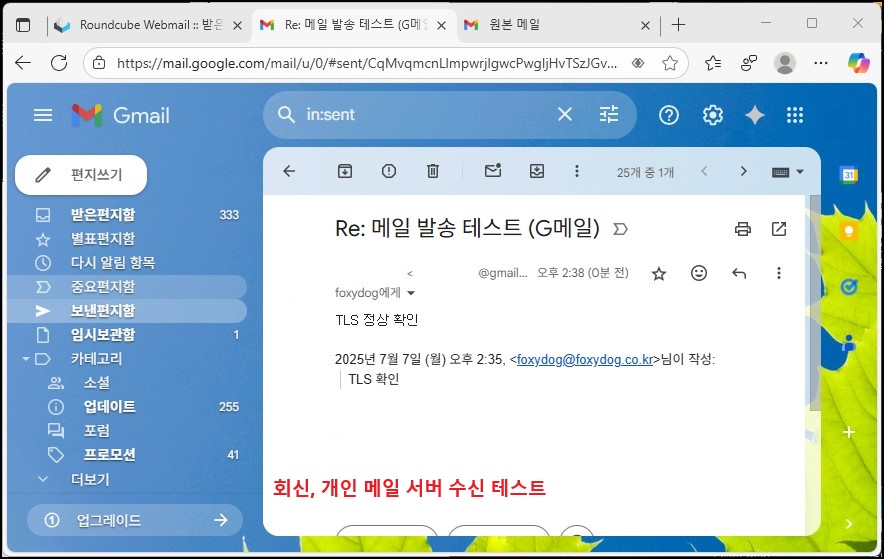Go to newer conversation arrow
The height and width of the screenshot is (559, 884).
click(x=704, y=171)
